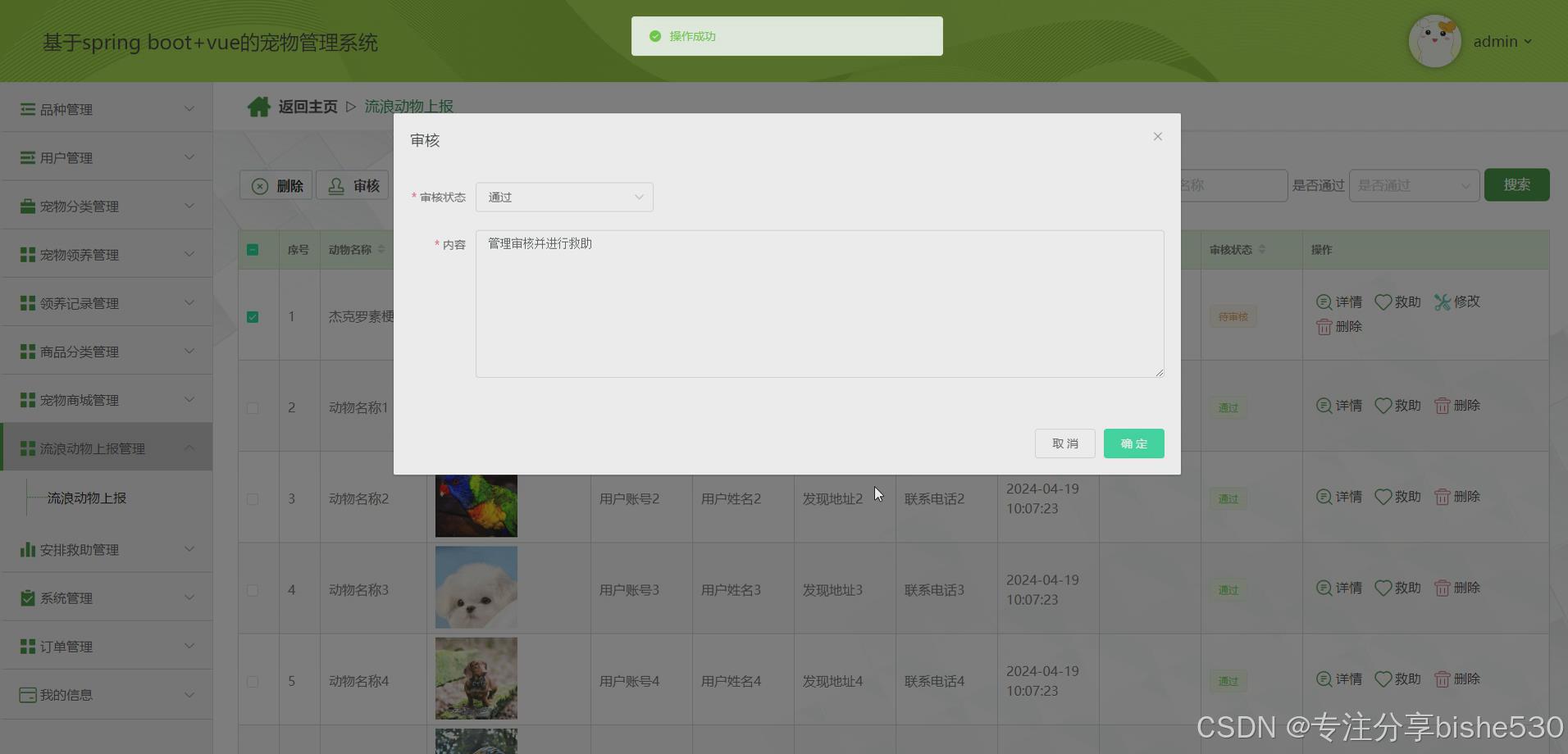1568x754 pixels.
Task: Click the 审核 toolbar button
Action: [353, 186]
